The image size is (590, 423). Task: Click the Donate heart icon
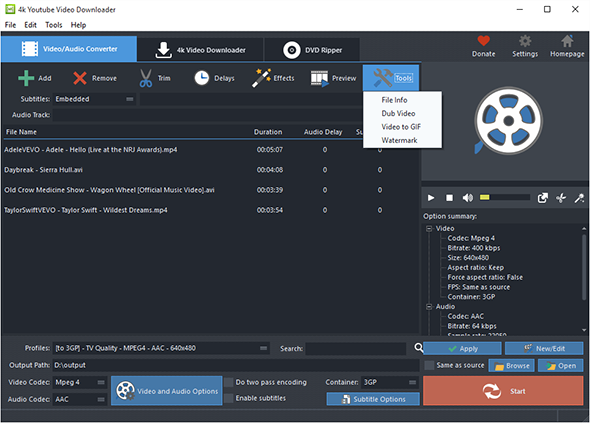[484, 46]
